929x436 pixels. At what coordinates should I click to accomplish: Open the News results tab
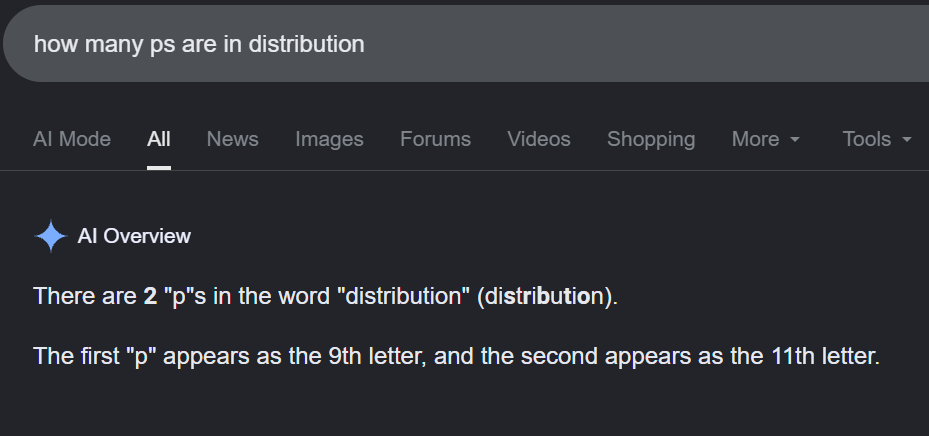coord(232,139)
